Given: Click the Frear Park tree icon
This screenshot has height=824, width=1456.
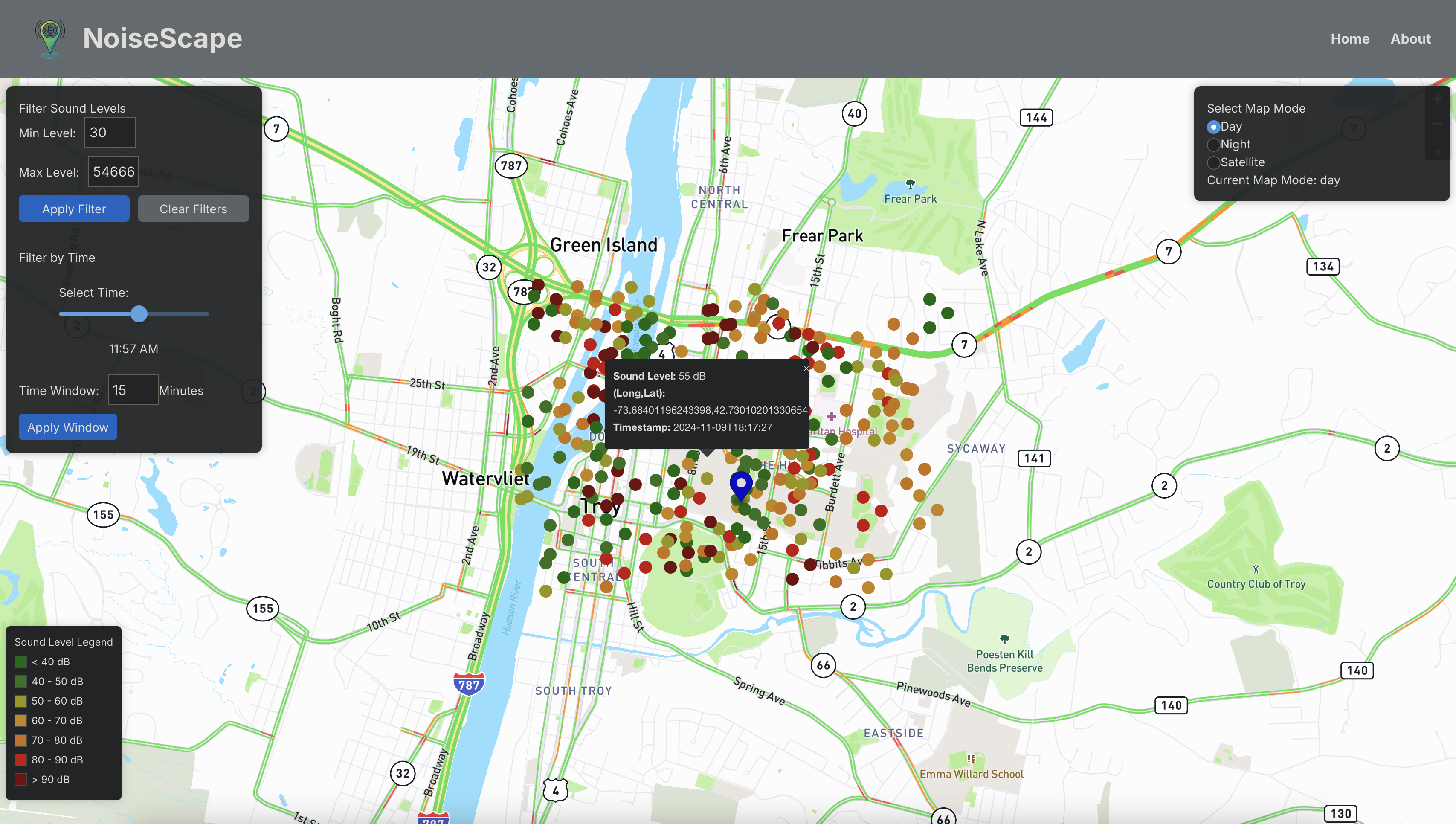Looking at the screenshot, I should 910,184.
